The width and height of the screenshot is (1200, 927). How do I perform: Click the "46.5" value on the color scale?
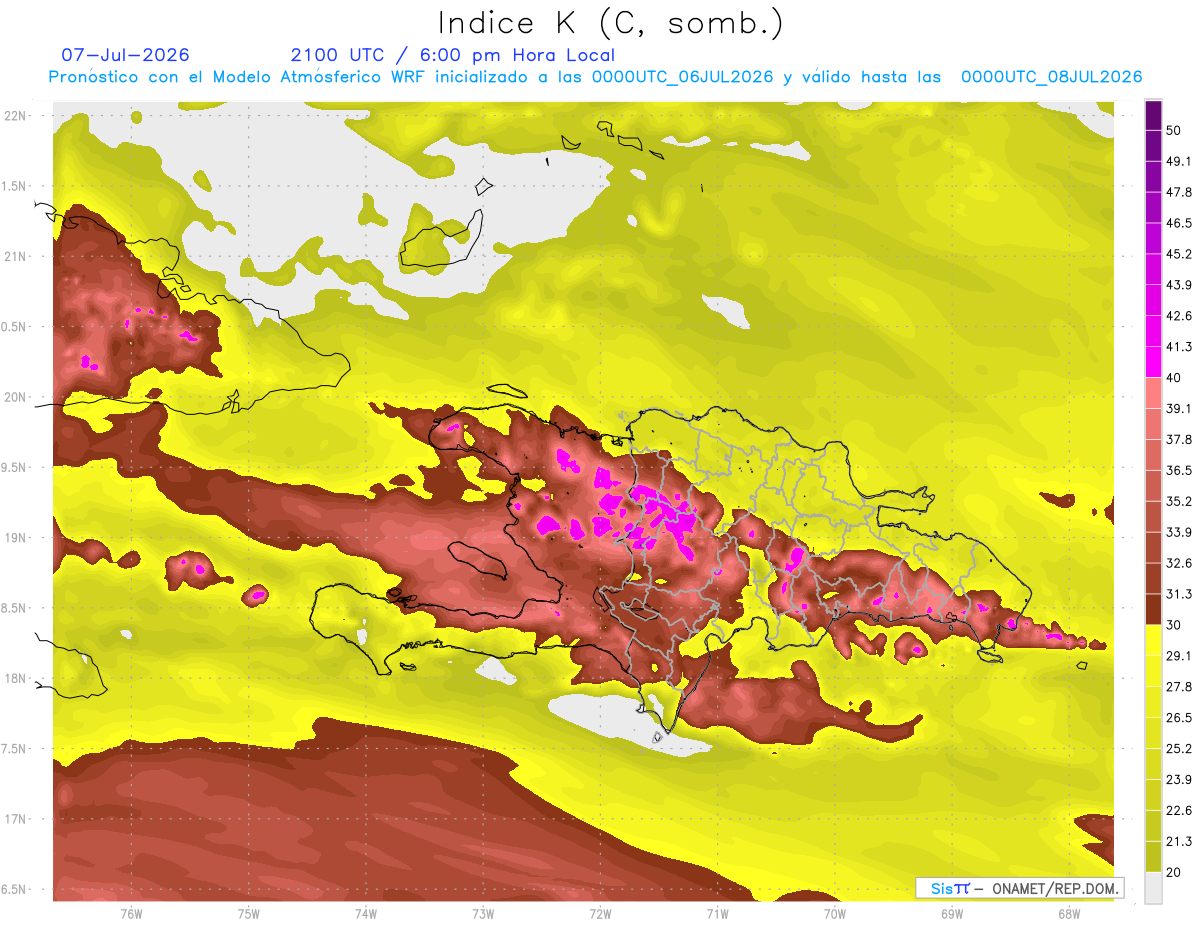point(1179,223)
